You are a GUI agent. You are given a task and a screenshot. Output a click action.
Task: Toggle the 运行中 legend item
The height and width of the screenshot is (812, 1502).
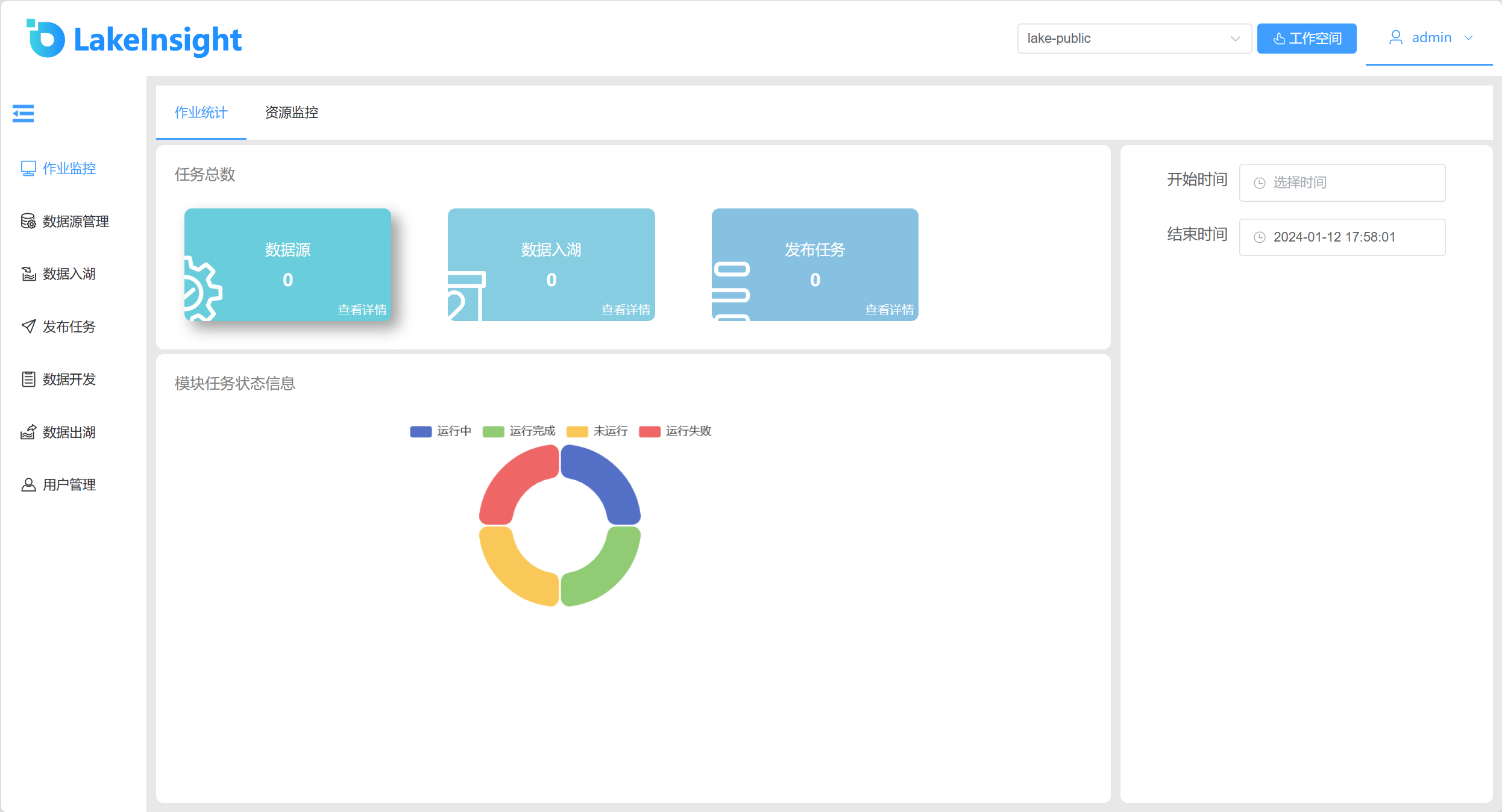(441, 431)
